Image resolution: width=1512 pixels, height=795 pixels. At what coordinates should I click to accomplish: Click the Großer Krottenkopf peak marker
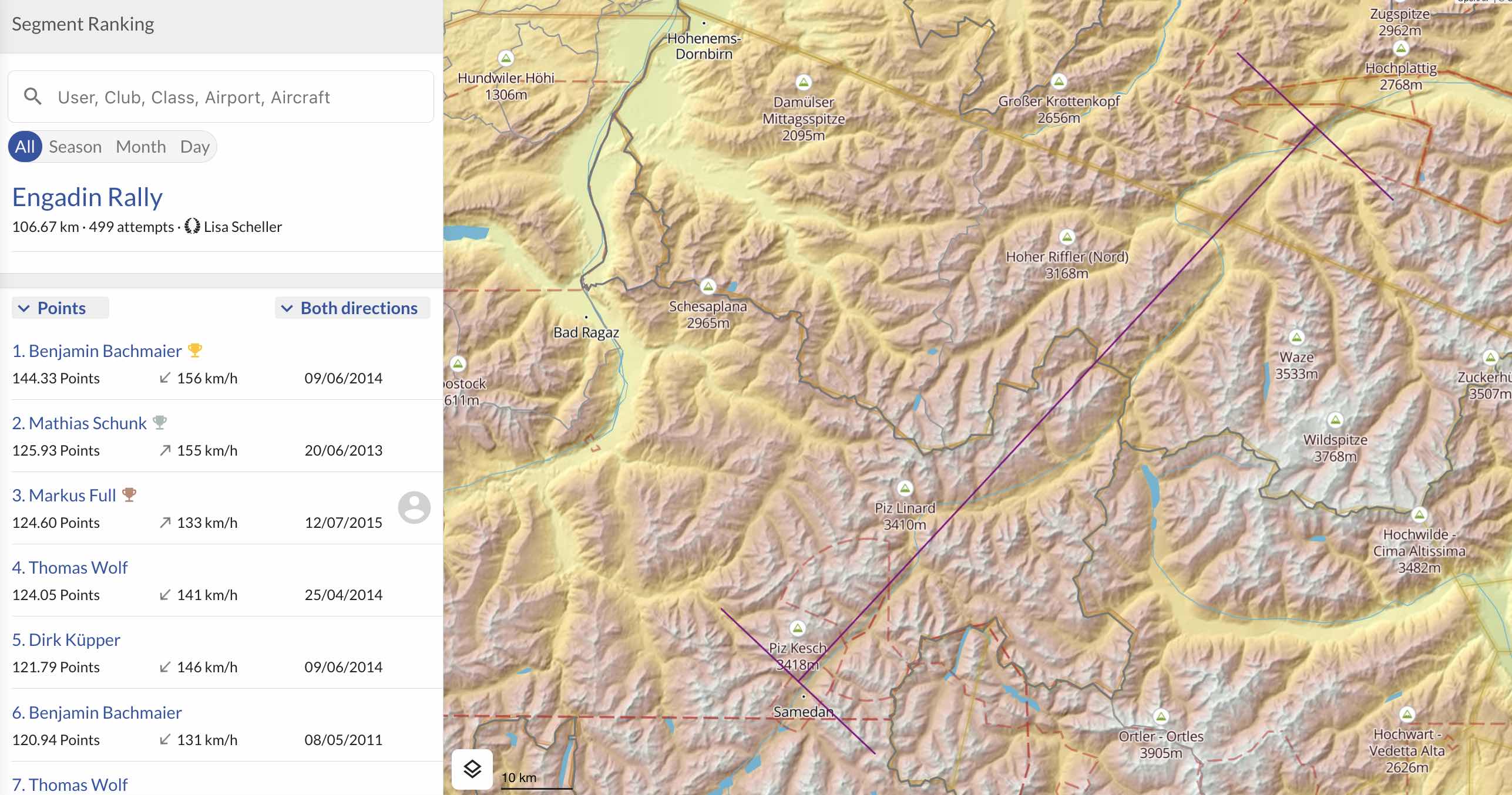point(1059,82)
